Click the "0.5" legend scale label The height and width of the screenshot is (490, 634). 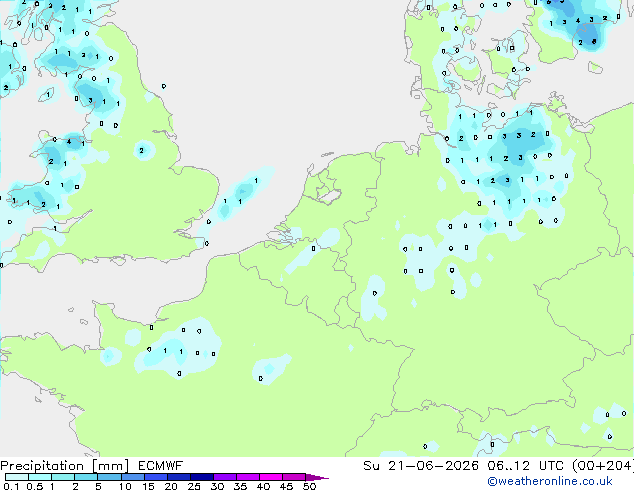35,486
